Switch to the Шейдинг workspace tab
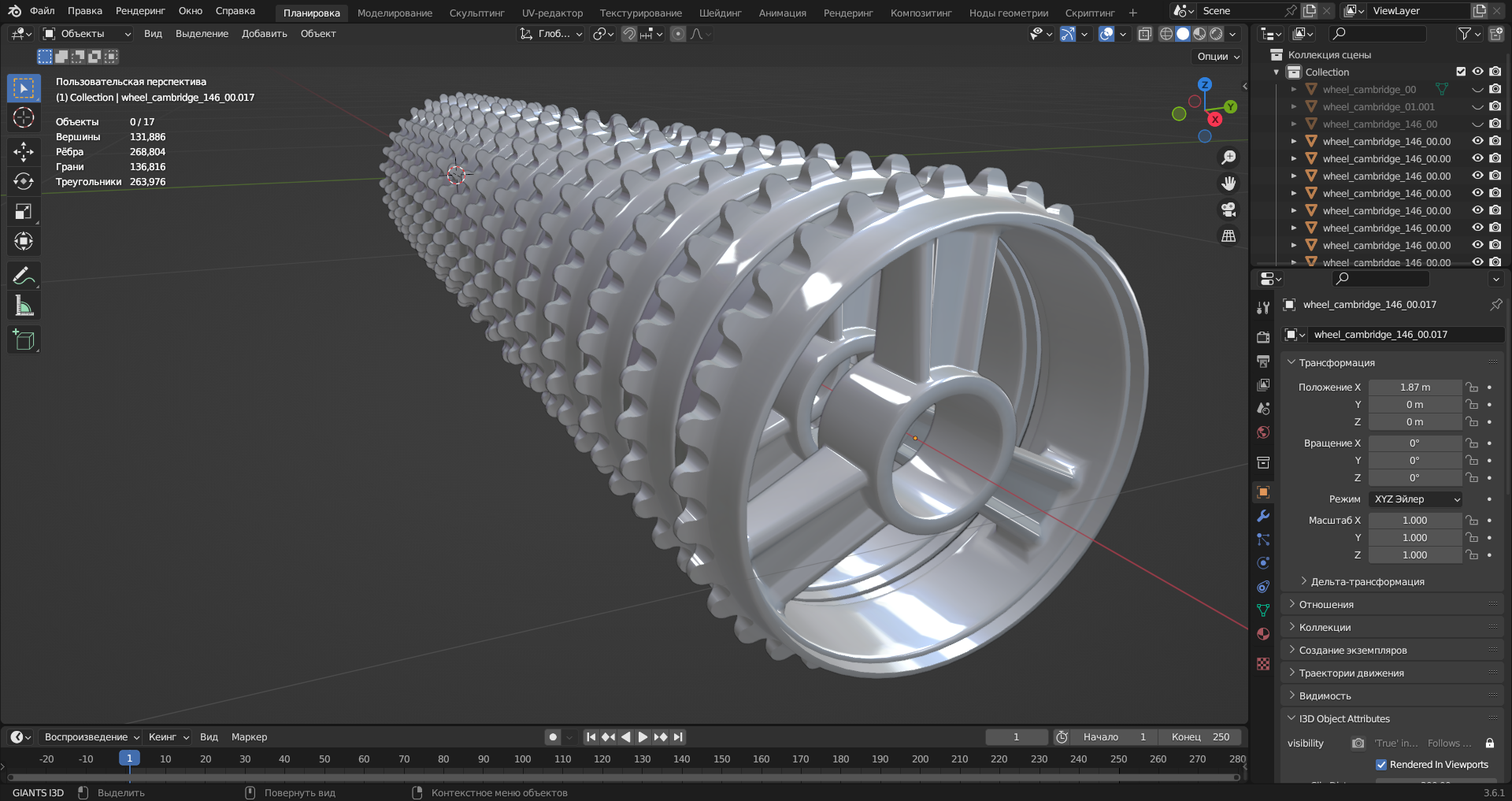The height and width of the screenshot is (801, 1512). [720, 13]
